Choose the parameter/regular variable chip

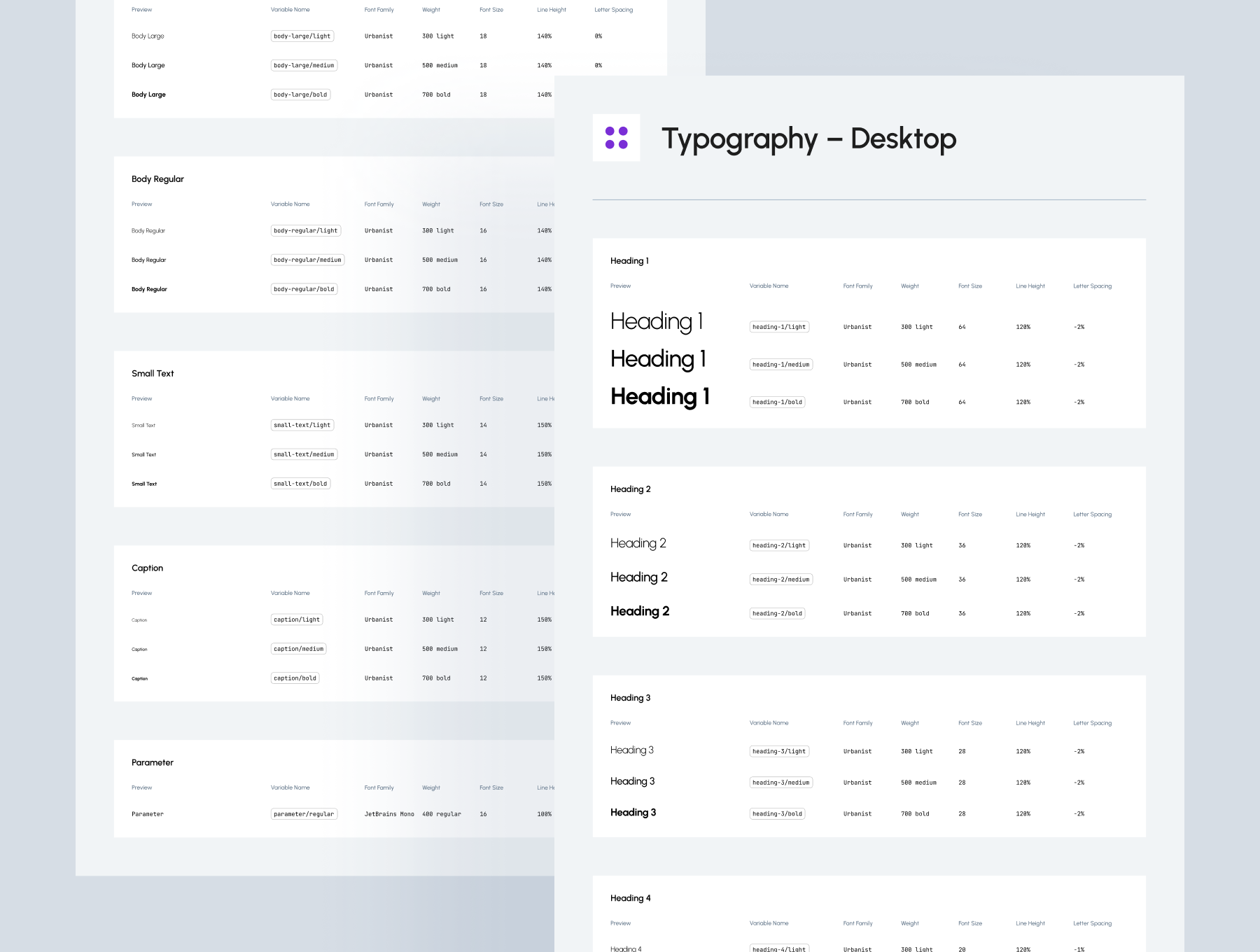tap(304, 814)
